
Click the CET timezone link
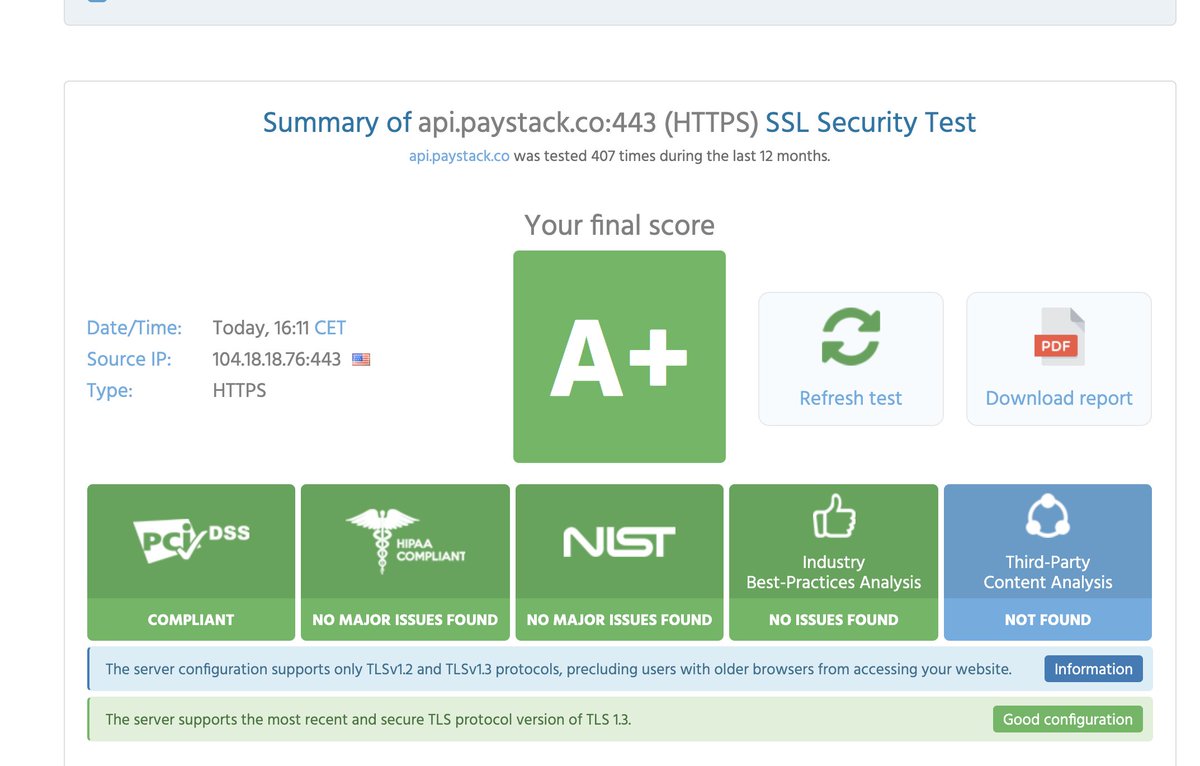pyautogui.click(x=330, y=327)
